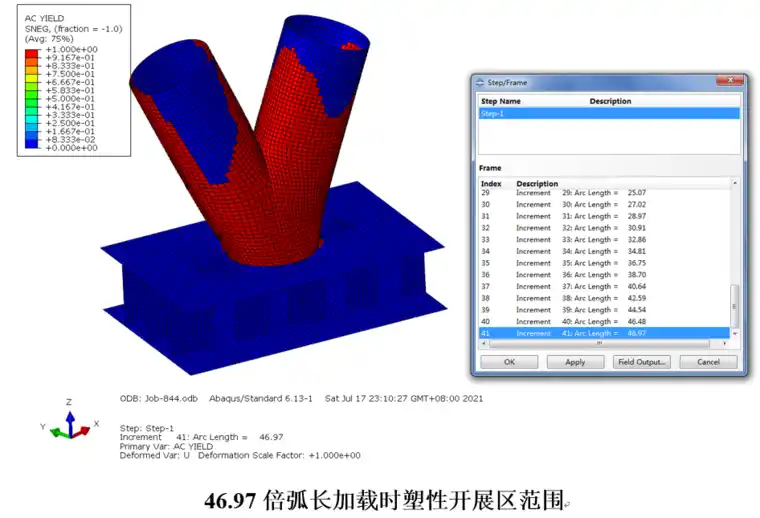Click the XYZ view triad
Viewport: 760px width, 518px height.
pyautogui.click(x=70, y=422)
